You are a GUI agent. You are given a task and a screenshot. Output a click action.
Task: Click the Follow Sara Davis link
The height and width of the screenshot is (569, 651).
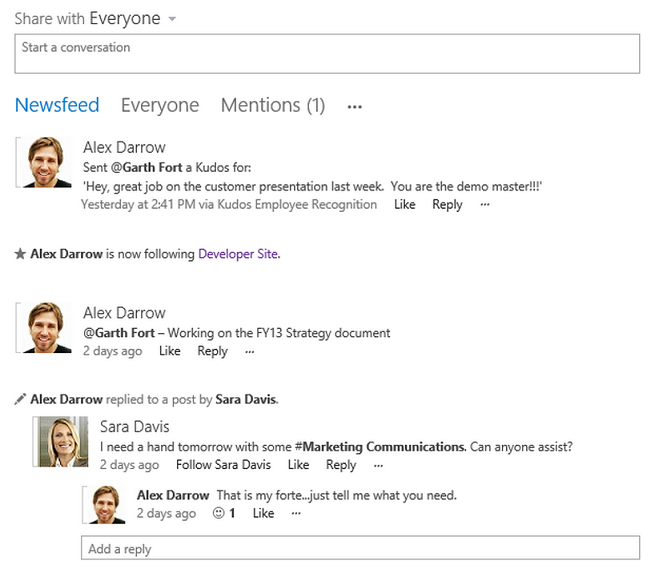pyautogui.click(x=223, y=465)
